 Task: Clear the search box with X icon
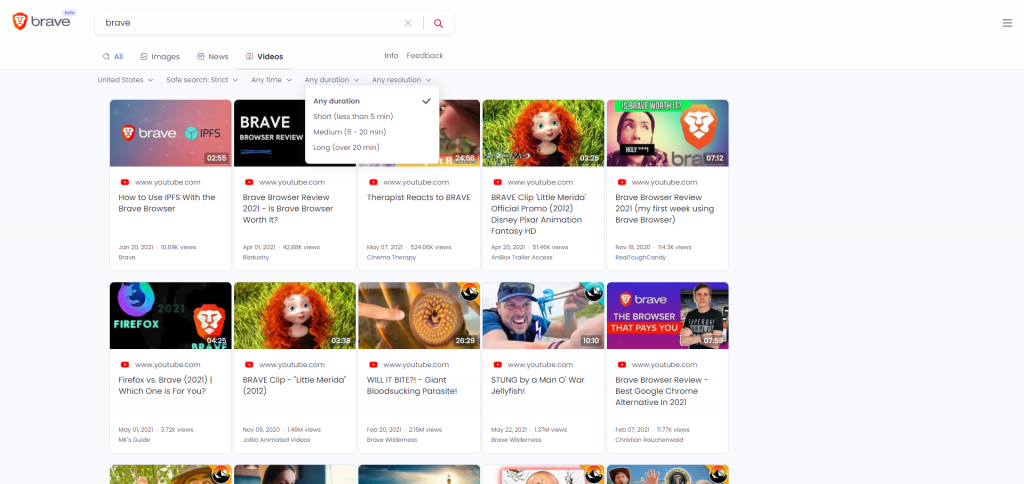click(x=407, y=23)
